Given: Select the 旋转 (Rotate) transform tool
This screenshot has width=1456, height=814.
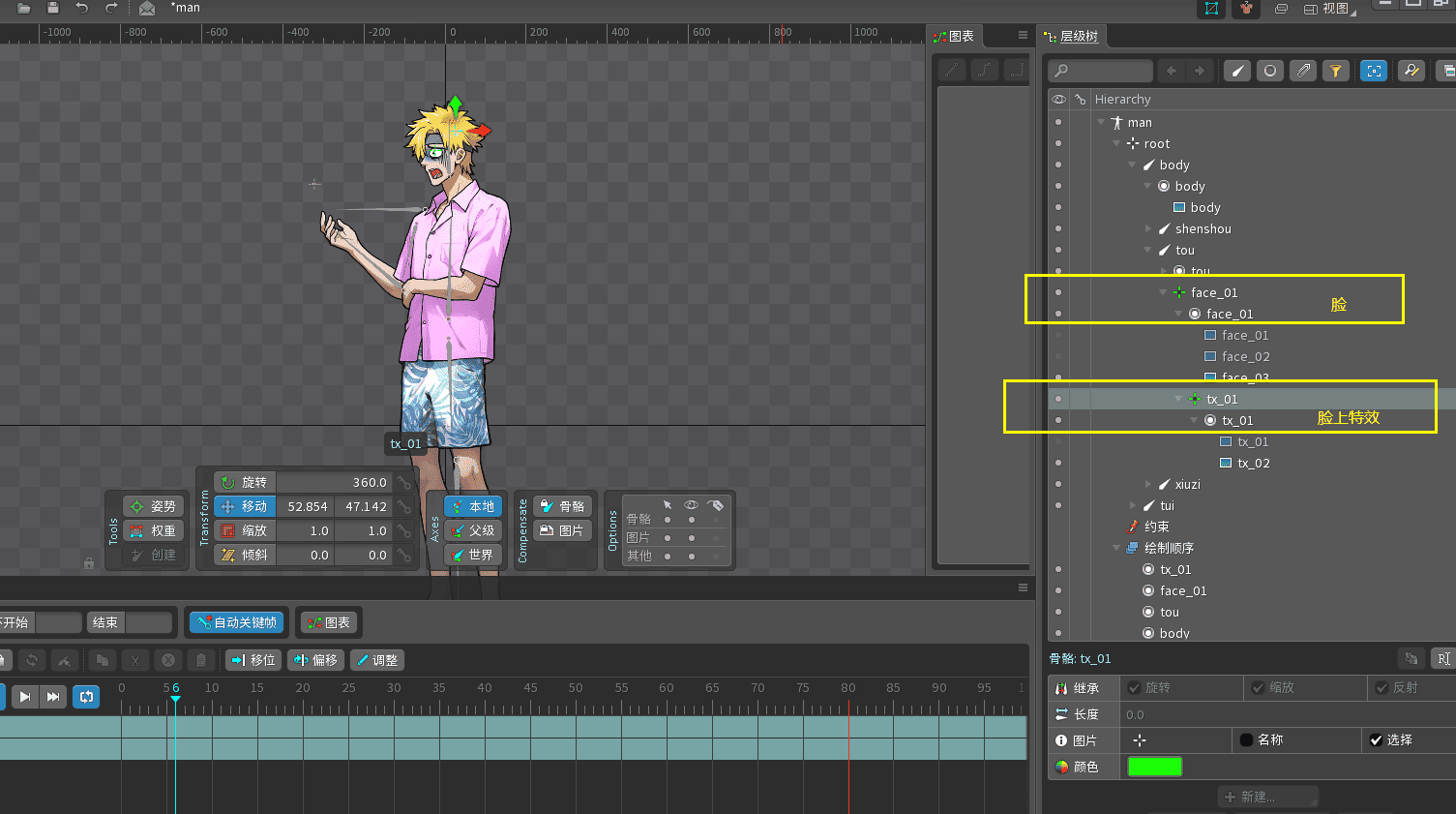Looking at the screenshot, I should click(x=246, y=482).
